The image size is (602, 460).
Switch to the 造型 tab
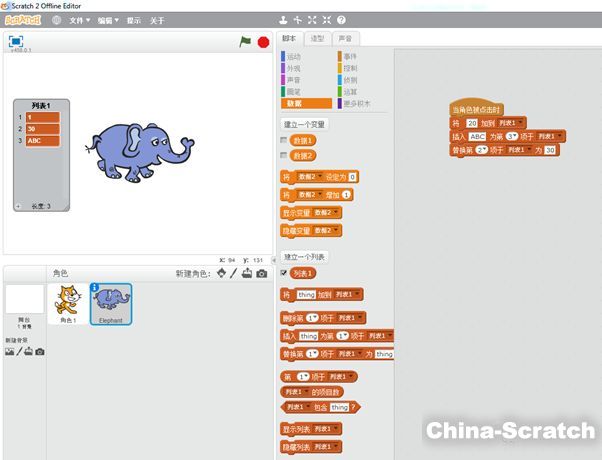click(x=318, y=39)
